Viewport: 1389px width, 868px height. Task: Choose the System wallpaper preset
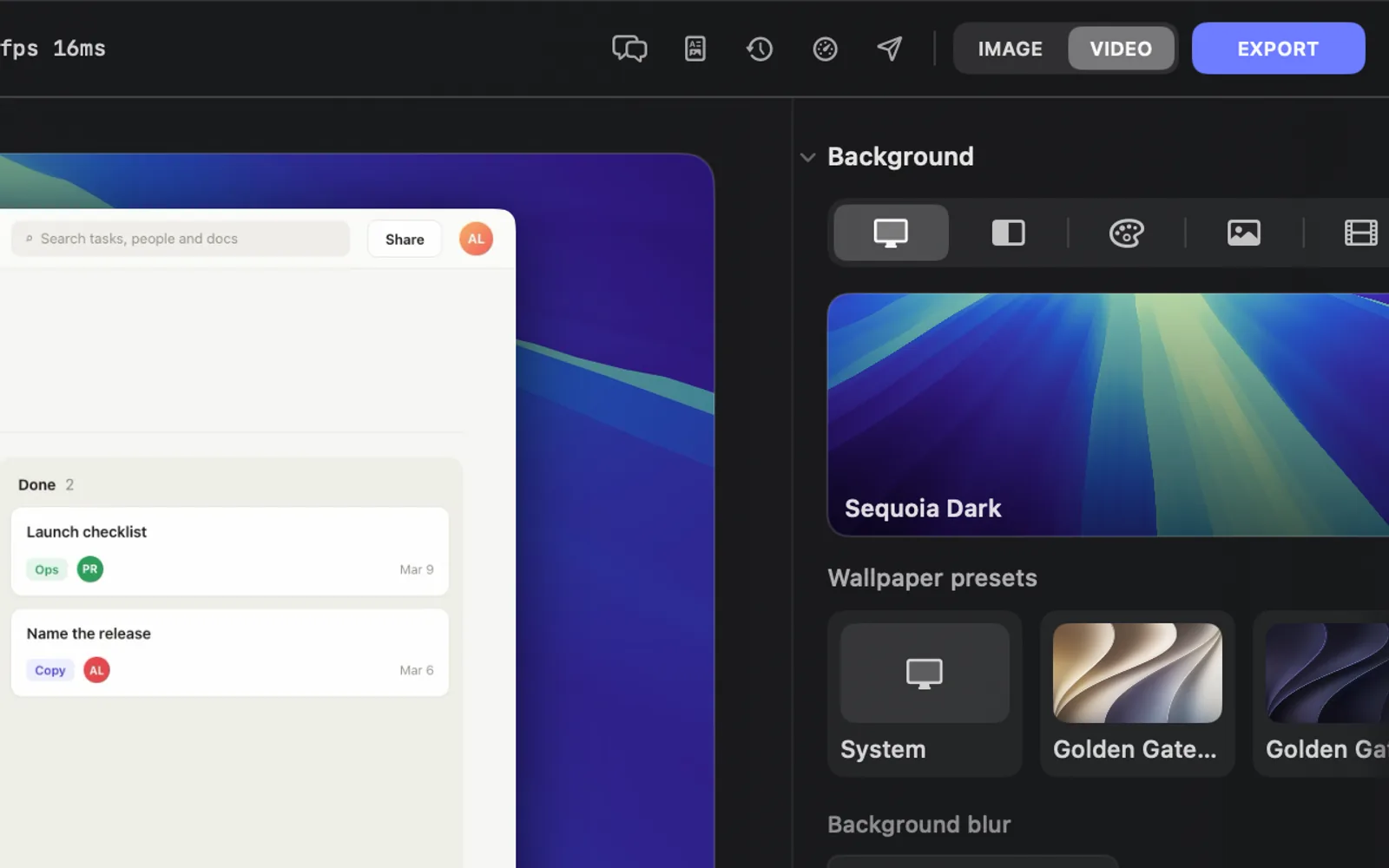click(925, 694)
